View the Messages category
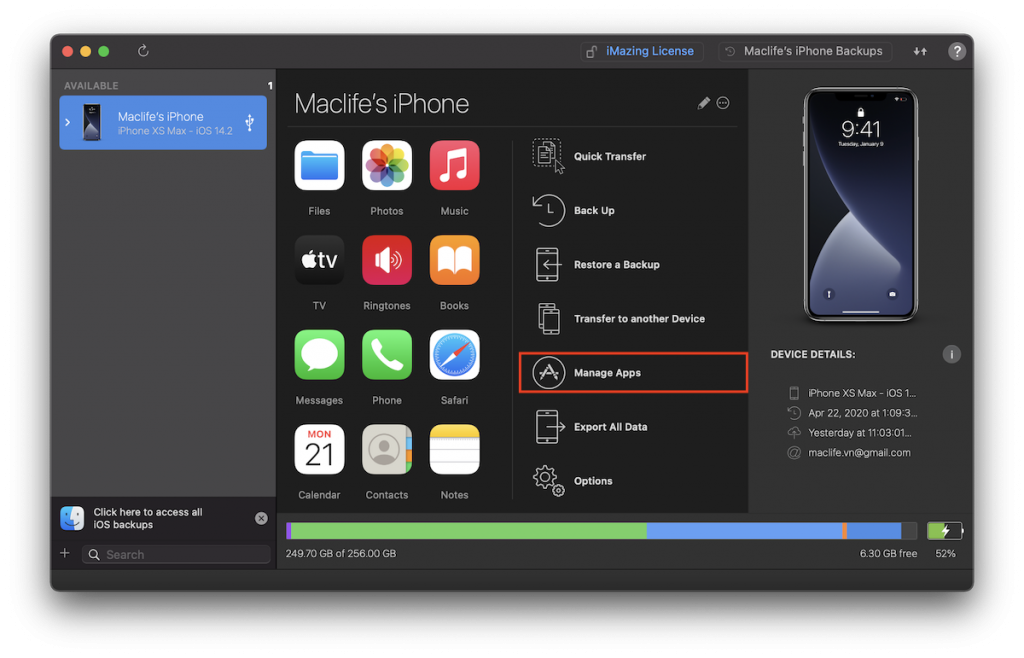The width and height of the screenshot is (1024, 658). coord(318,354)
